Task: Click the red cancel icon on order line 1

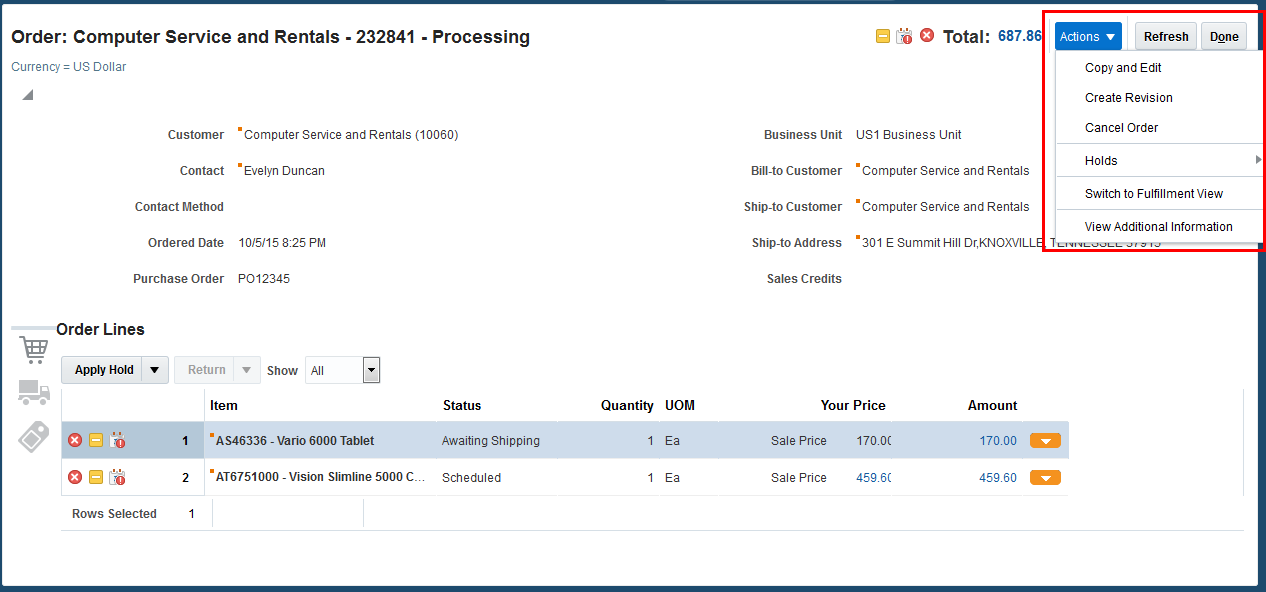Action: [74, 440]
